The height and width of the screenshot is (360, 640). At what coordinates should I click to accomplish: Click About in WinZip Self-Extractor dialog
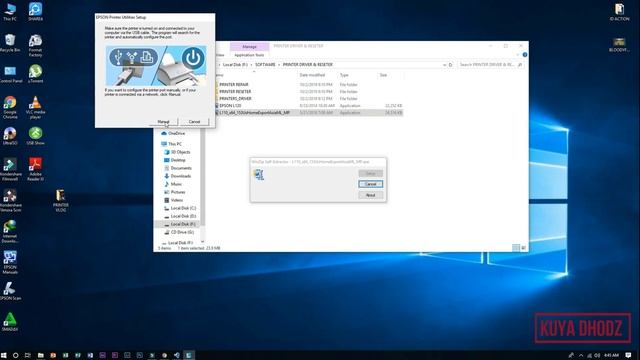pos(370,195)
